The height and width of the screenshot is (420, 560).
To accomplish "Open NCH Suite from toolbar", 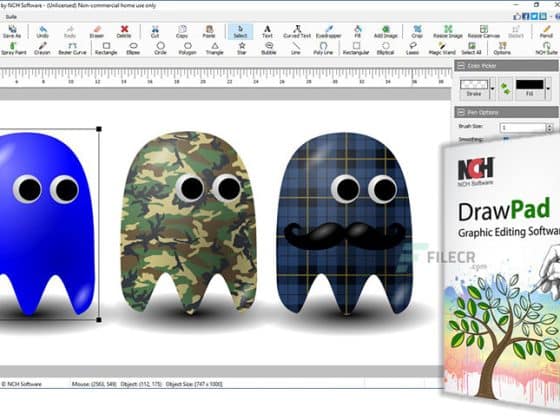I will pyautogui.click(x=547, y=48).
